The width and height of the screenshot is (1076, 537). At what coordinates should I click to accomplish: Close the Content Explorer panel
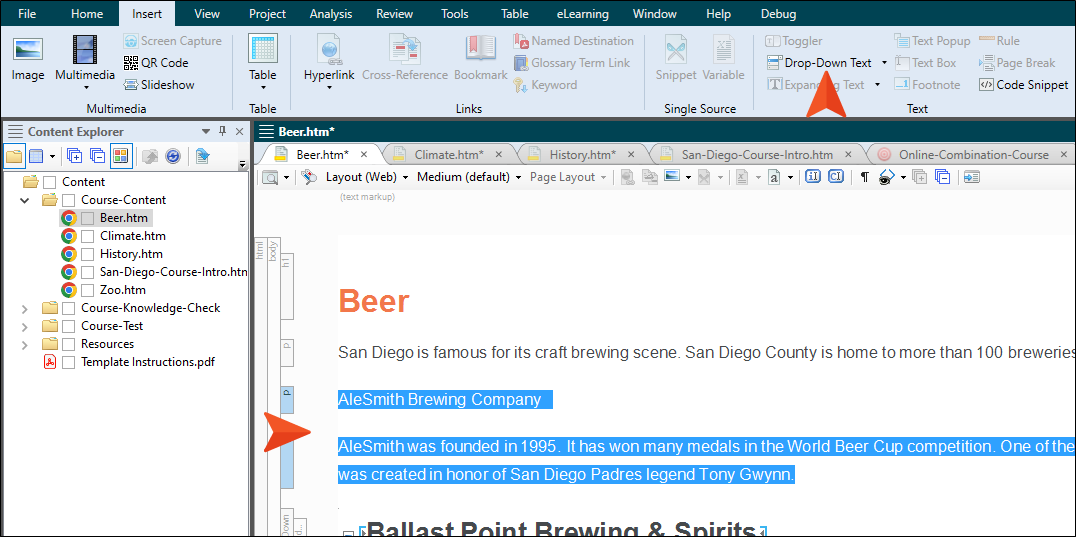click(239, 132)
